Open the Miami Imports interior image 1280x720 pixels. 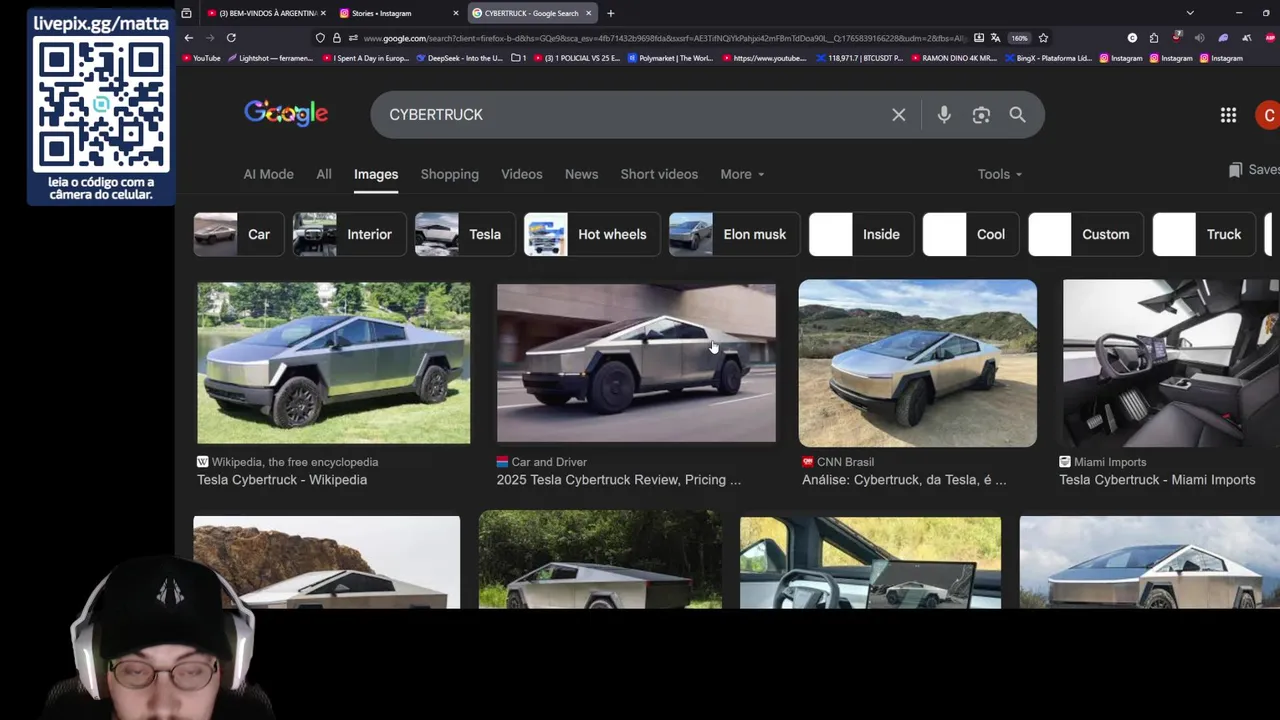point(1171,363)
